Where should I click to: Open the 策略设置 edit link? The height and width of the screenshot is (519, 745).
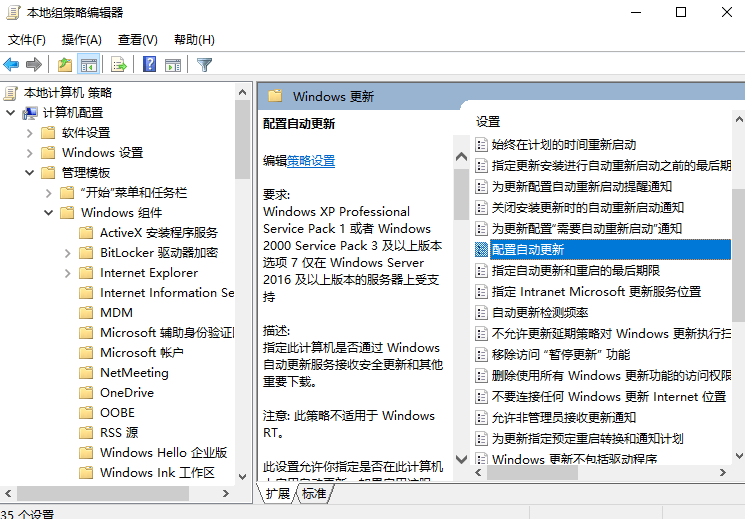pyautogui.click(x=311, y=161)
